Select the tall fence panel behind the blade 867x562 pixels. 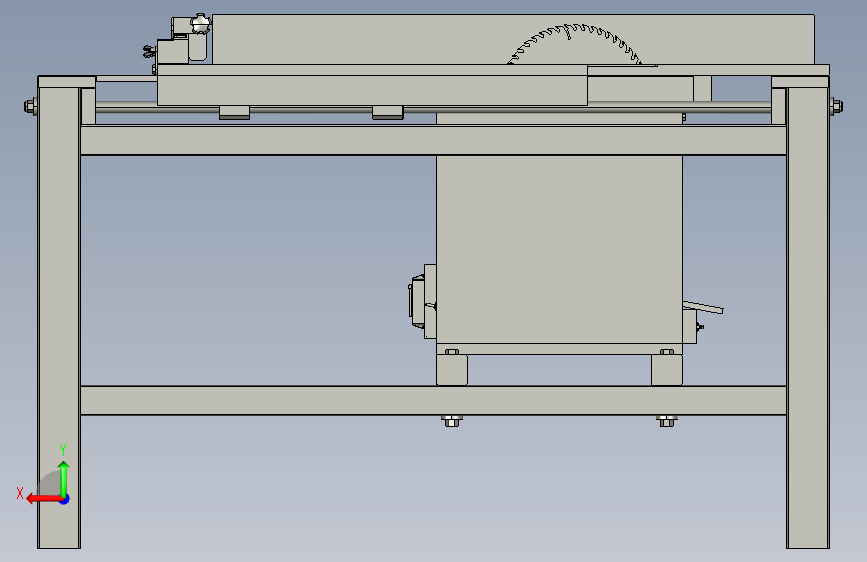[x=513, y=39]
